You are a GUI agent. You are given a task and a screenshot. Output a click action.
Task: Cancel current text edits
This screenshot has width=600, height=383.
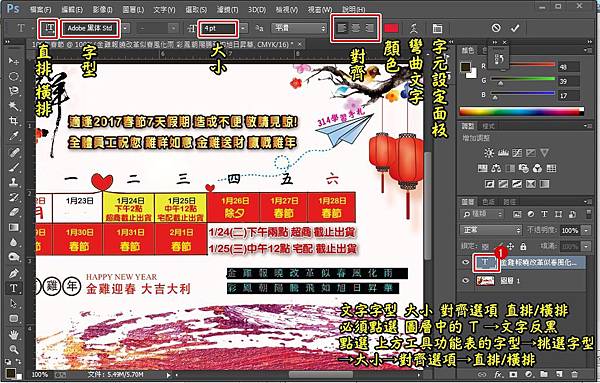click(496, 28)
